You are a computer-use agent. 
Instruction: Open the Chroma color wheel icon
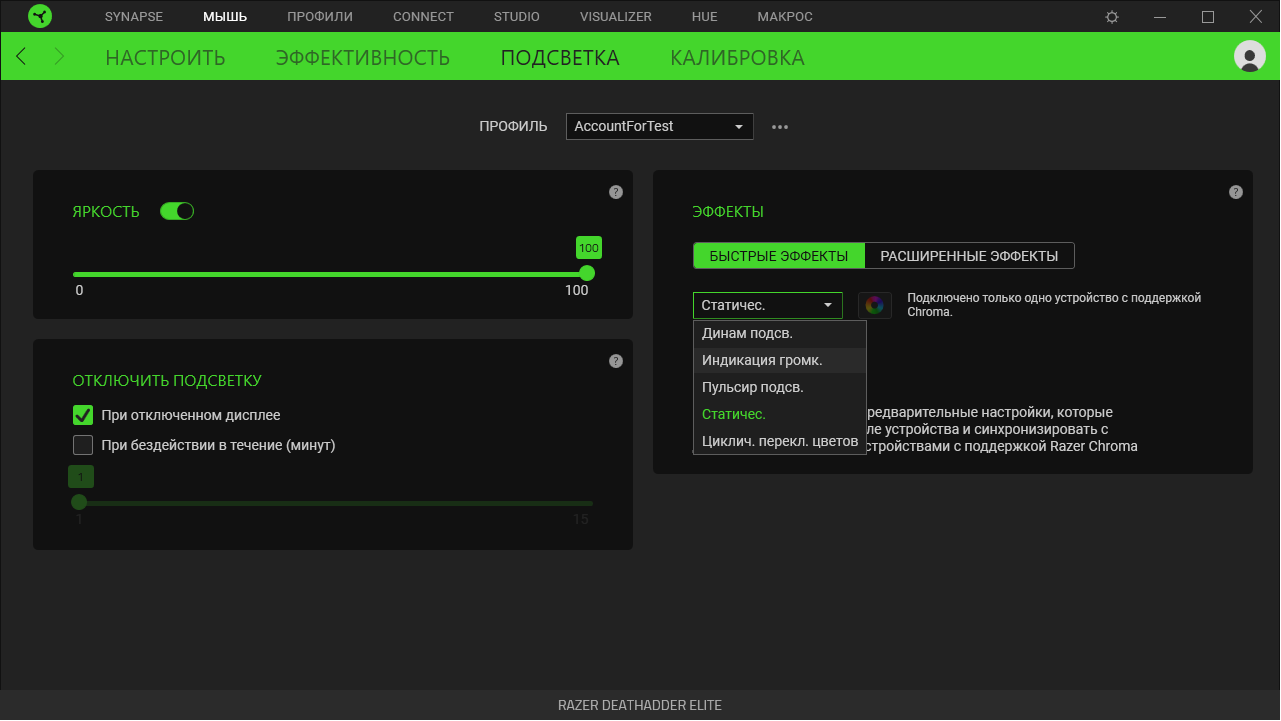[875, 305]
